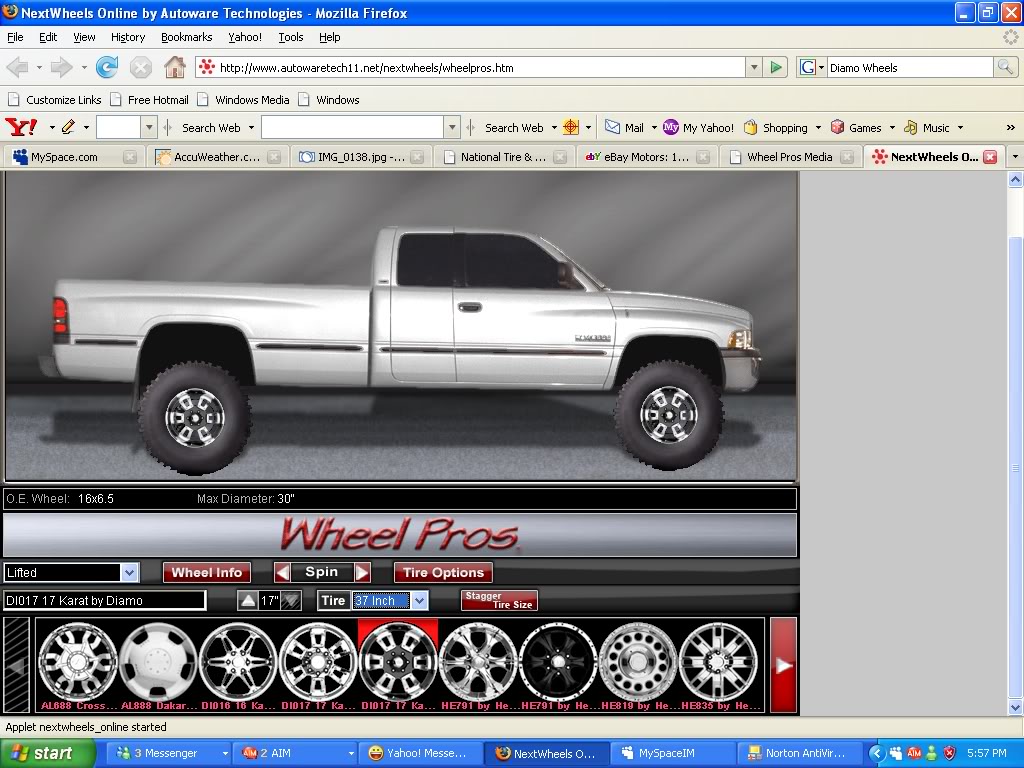Open Yahoo! Messenger from the taskbar
The width and height of the screenshot is (1024, 768).
point(420,753)
